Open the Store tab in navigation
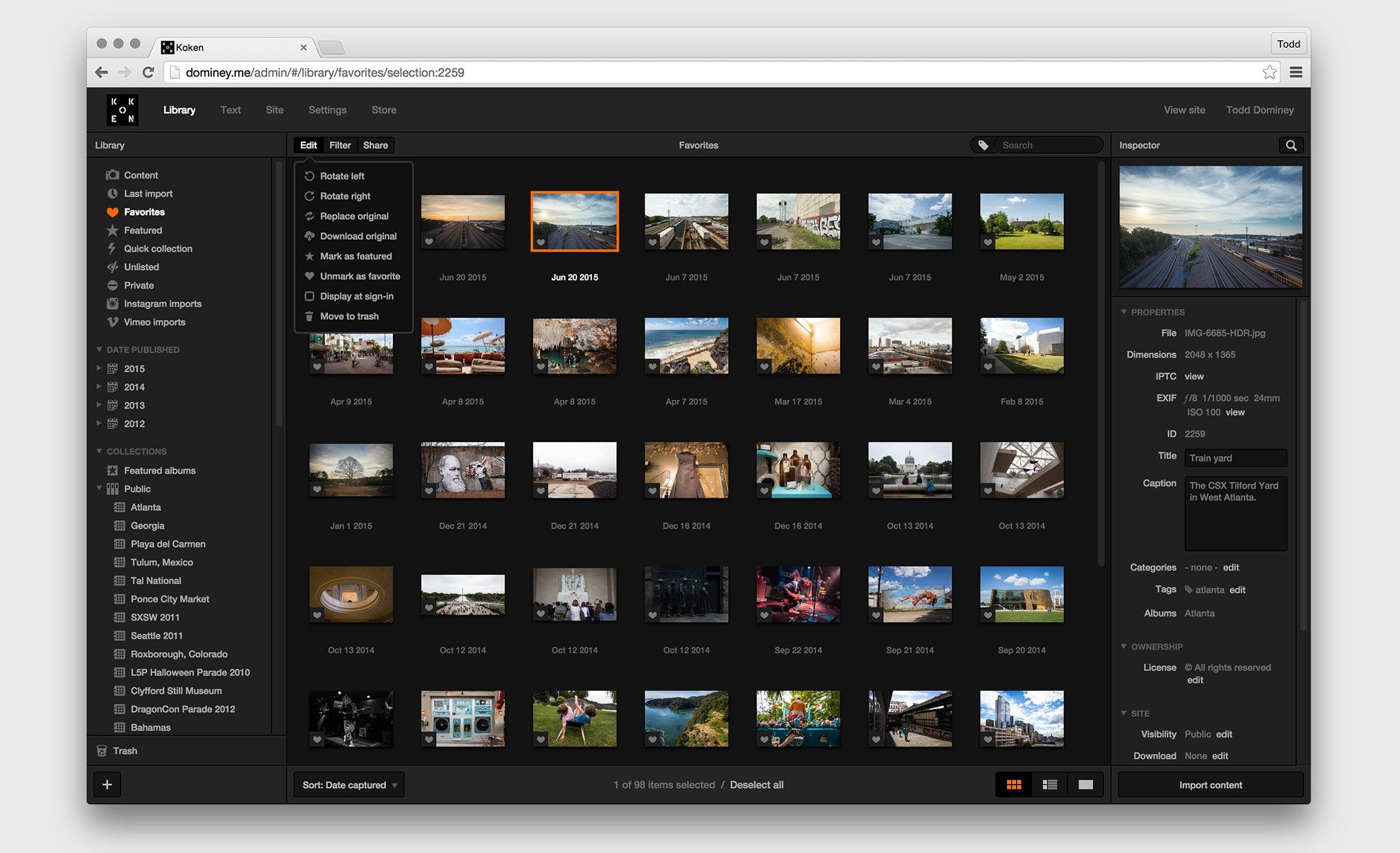This screenshot has height=853, width=1400. (384, 110)
